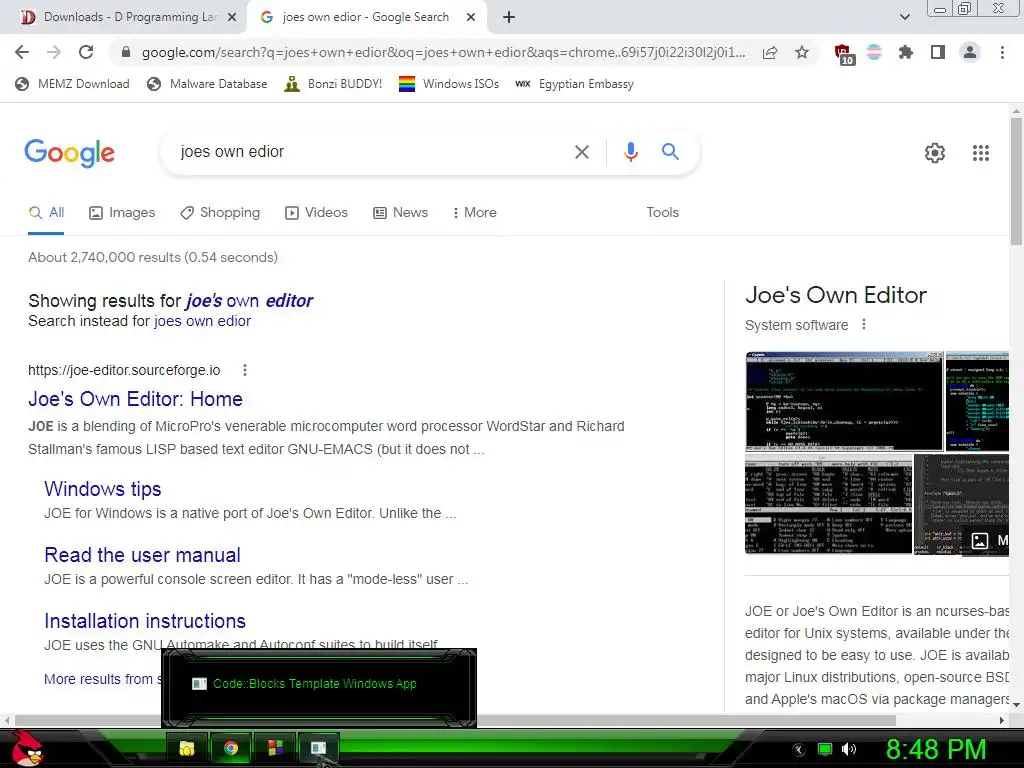Switch to Chrome in the taskbar
Screen dimensions: 1024x768
(x=231, y=748)
